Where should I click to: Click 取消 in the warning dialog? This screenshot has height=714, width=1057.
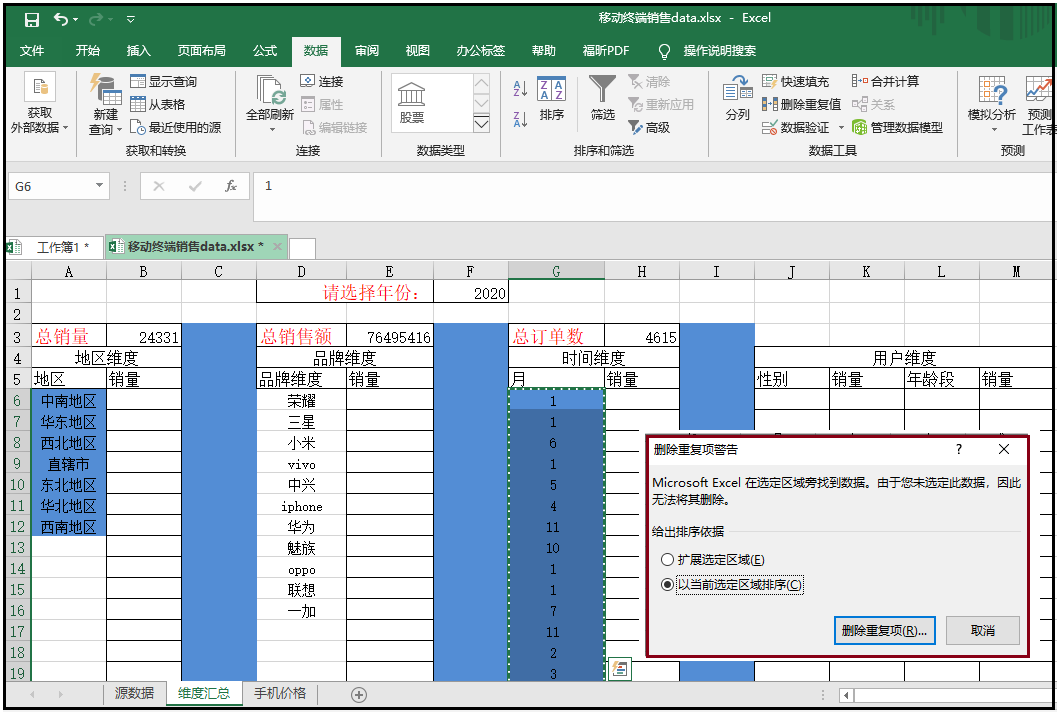click(x=983, y=630)
